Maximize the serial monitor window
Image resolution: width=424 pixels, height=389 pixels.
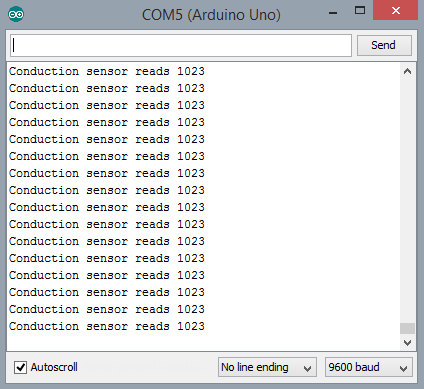[360, 11]
